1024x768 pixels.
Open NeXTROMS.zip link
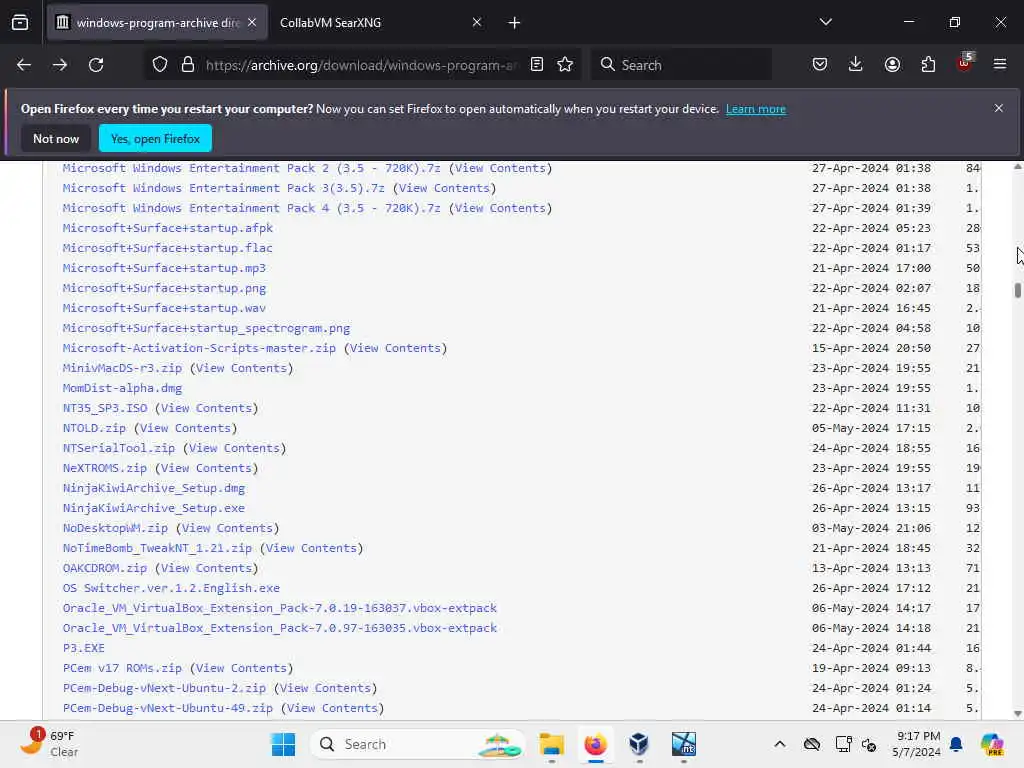[105, 468]
